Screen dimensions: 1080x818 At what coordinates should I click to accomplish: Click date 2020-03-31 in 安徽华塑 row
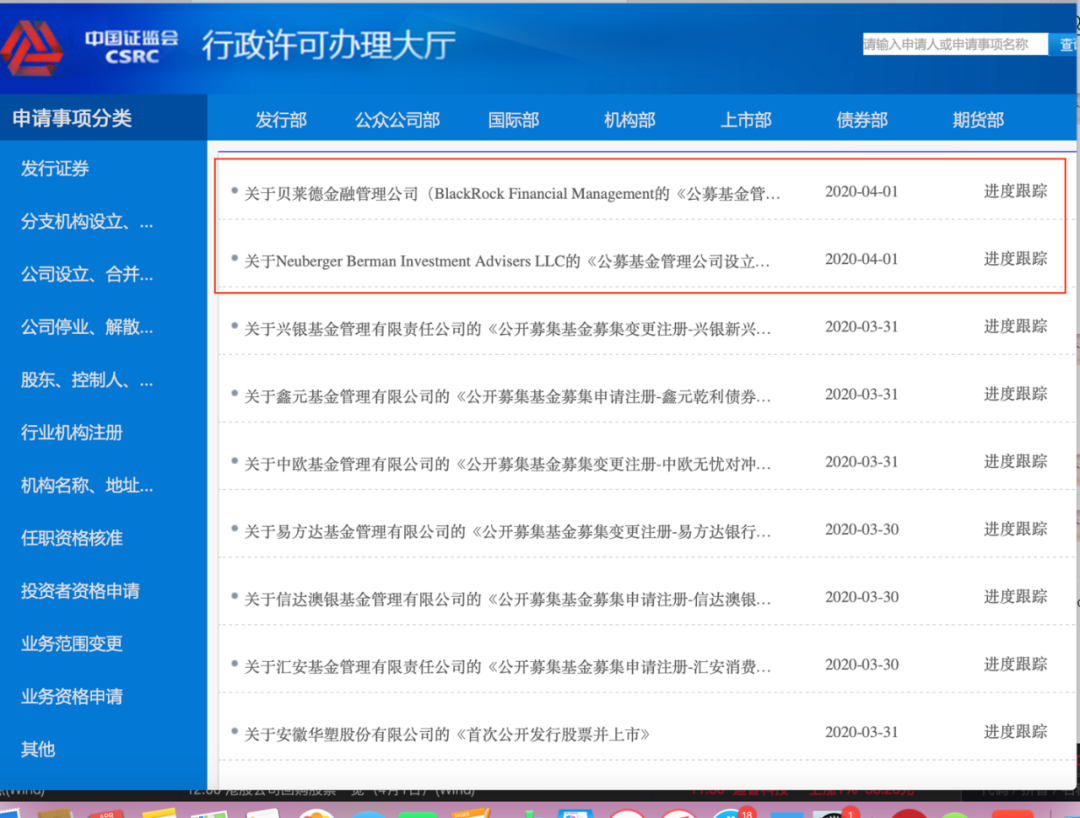coord(862,732)
